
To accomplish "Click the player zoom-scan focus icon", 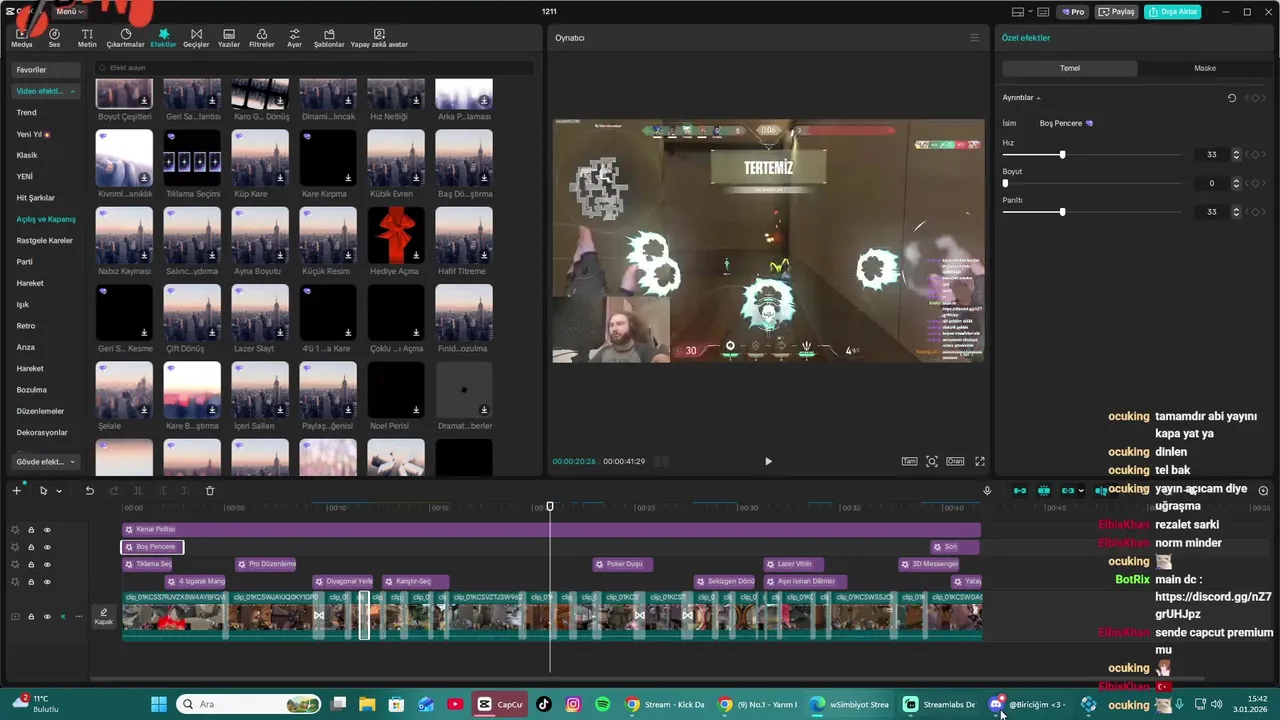I will (x=932, y=461).
